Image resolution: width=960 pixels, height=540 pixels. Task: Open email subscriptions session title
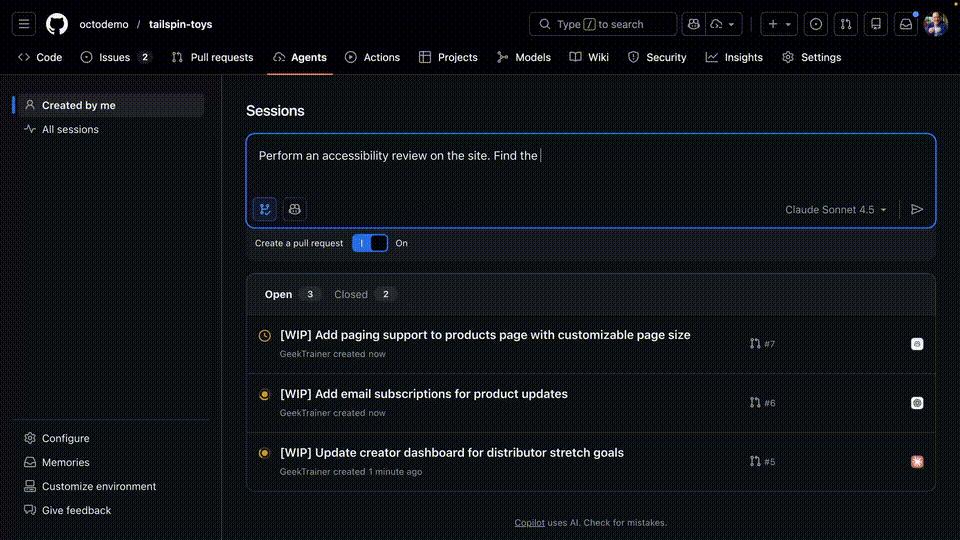[x=424, y=394]
